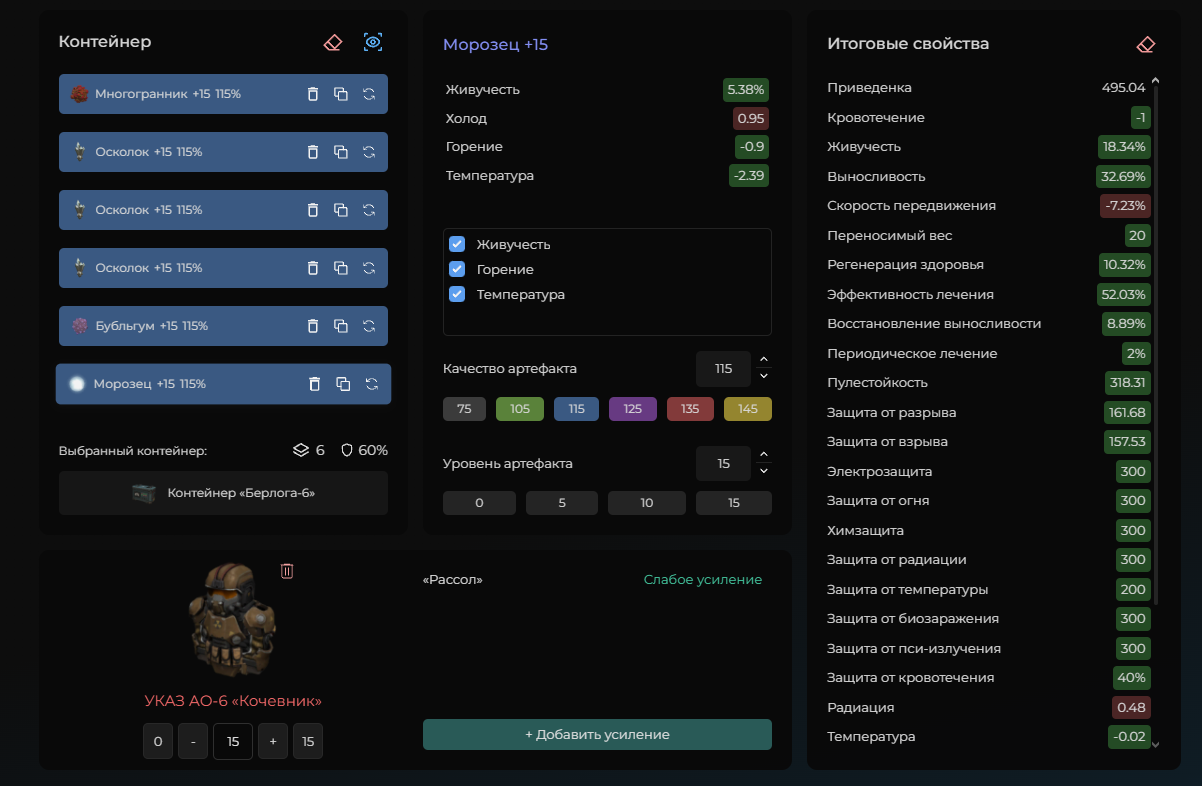The height and width of the screenshot is (786, 1202).
Task: Click the Слабое усиление label
Action: [x=703, y=580]
